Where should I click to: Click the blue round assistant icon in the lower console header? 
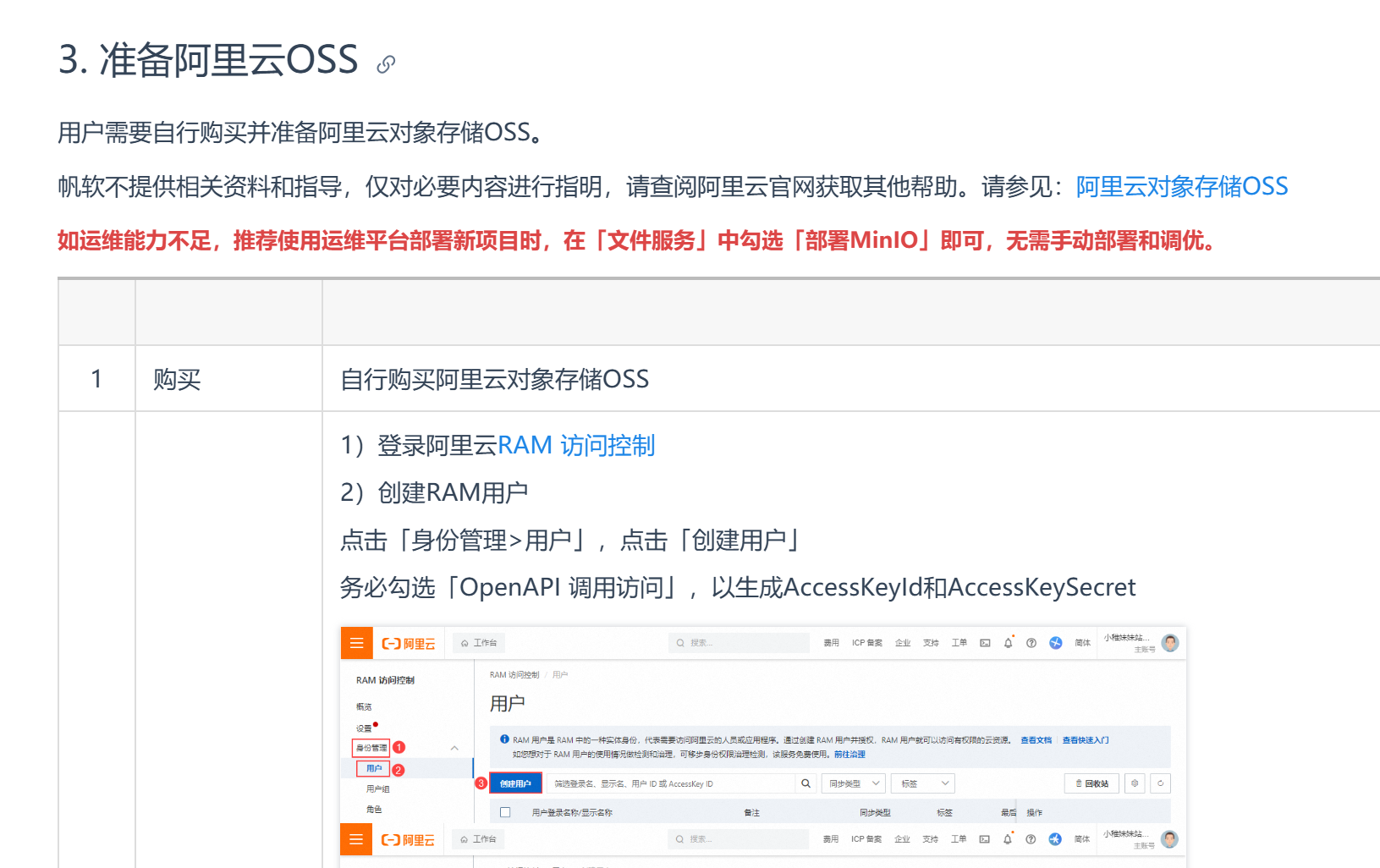click(x=1055, y=839)
